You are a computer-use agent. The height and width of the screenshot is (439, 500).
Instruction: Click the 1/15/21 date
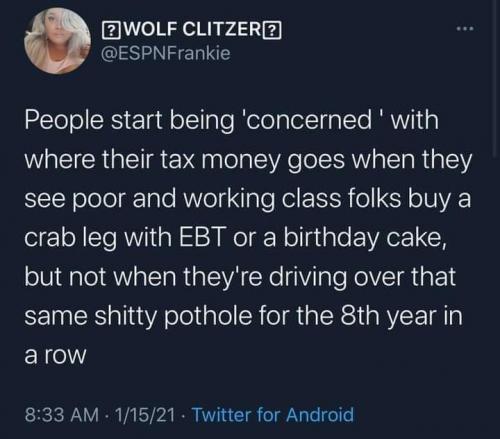[x=145, y=415]
